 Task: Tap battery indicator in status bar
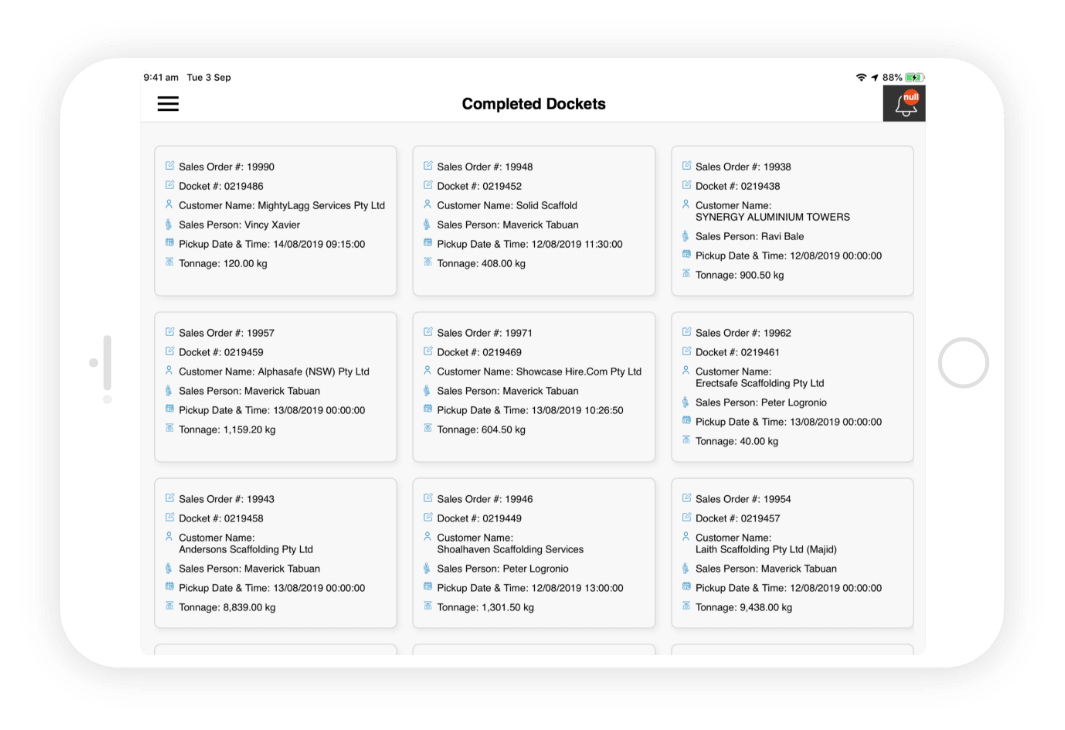tap(914, 77)
